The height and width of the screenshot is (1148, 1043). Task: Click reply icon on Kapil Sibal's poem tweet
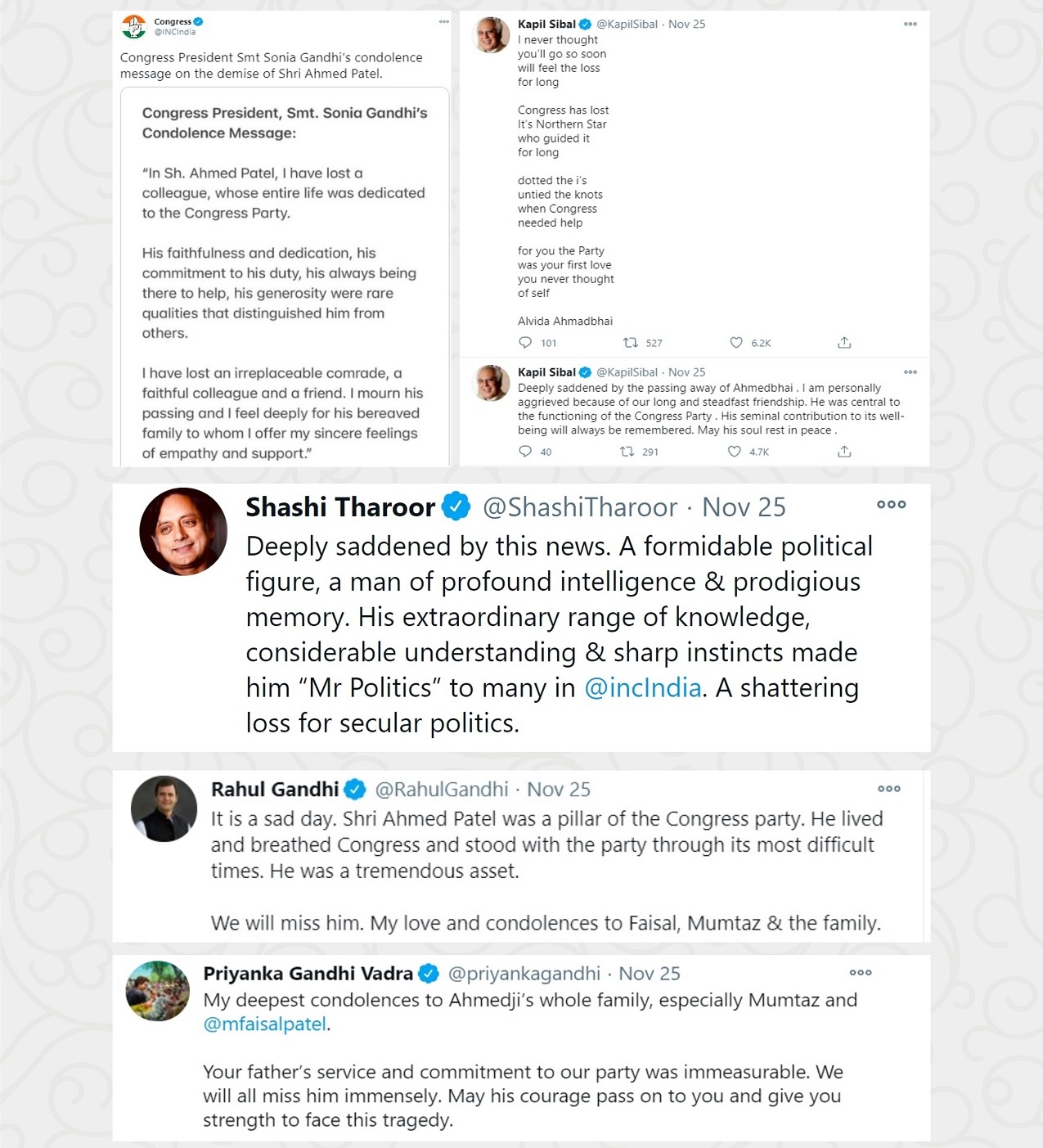point(525,343)
